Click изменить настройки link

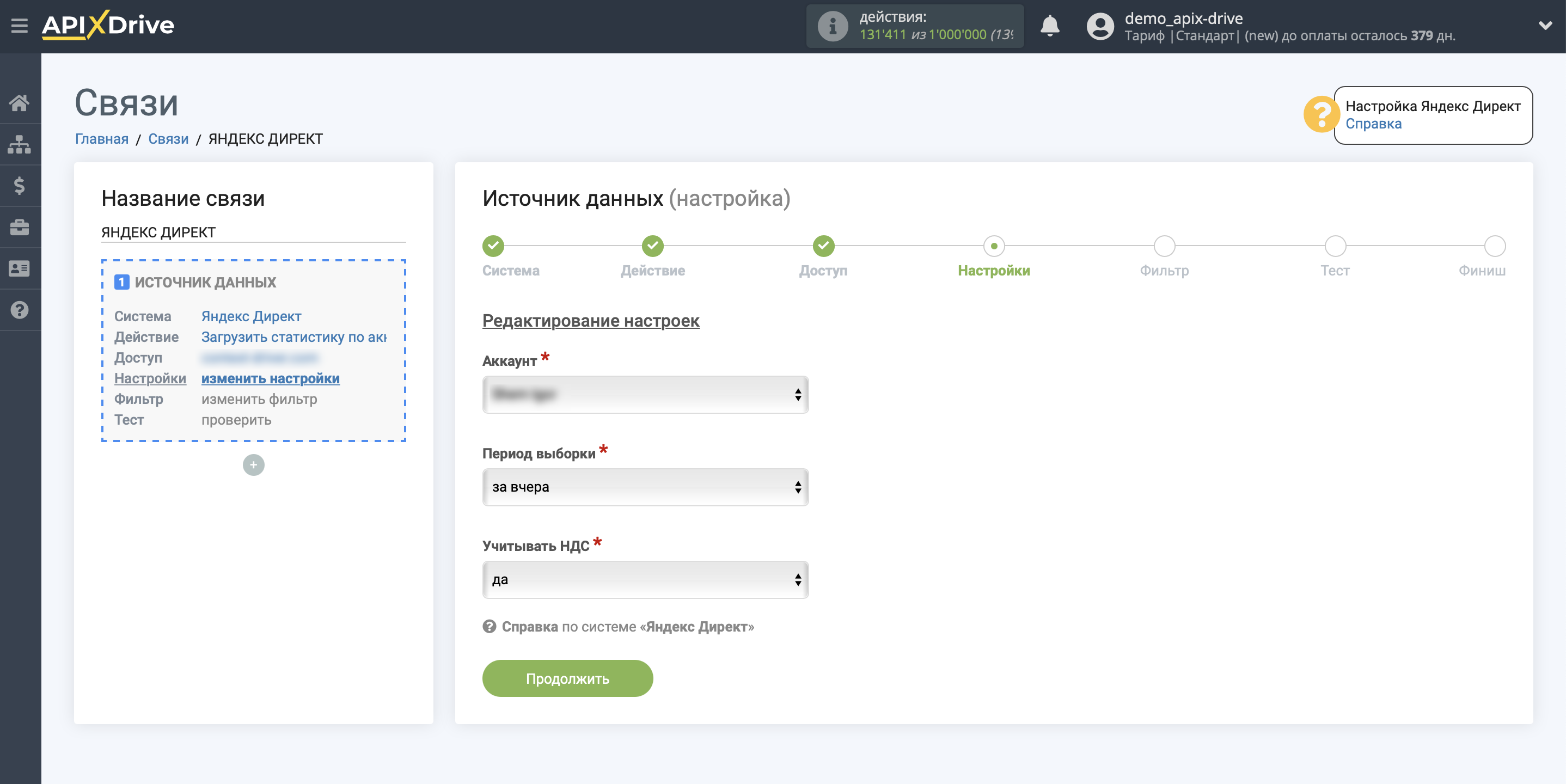pos(270,378)
